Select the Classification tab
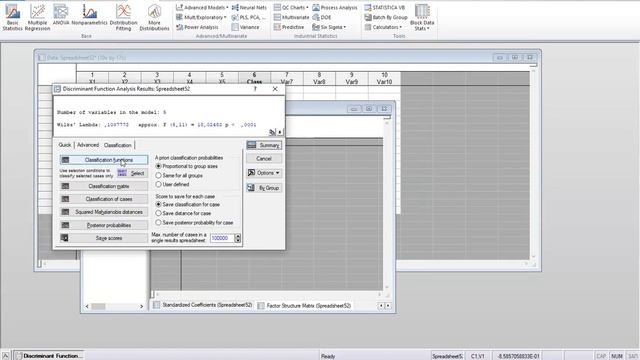Image resolution: width=640 pixels, height=360 pixels. pyautogui.click(x=118, y=145)
